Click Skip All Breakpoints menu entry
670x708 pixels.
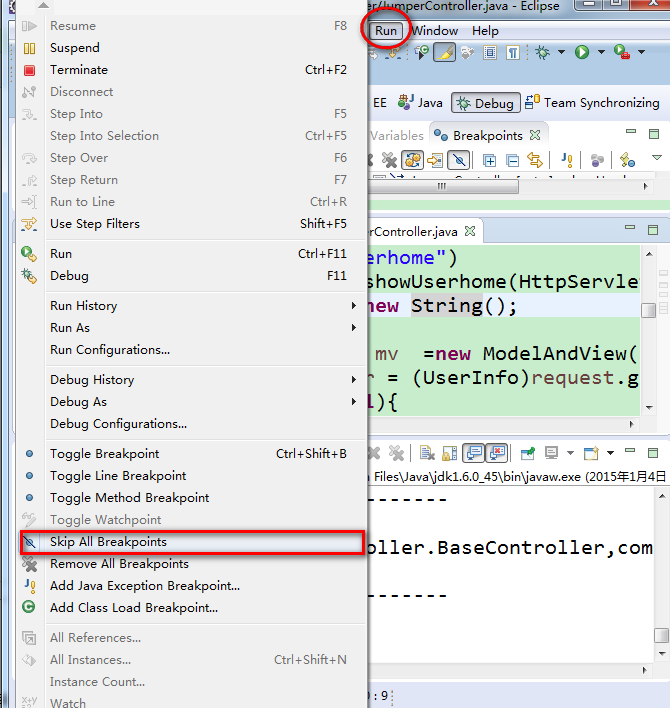108,542
